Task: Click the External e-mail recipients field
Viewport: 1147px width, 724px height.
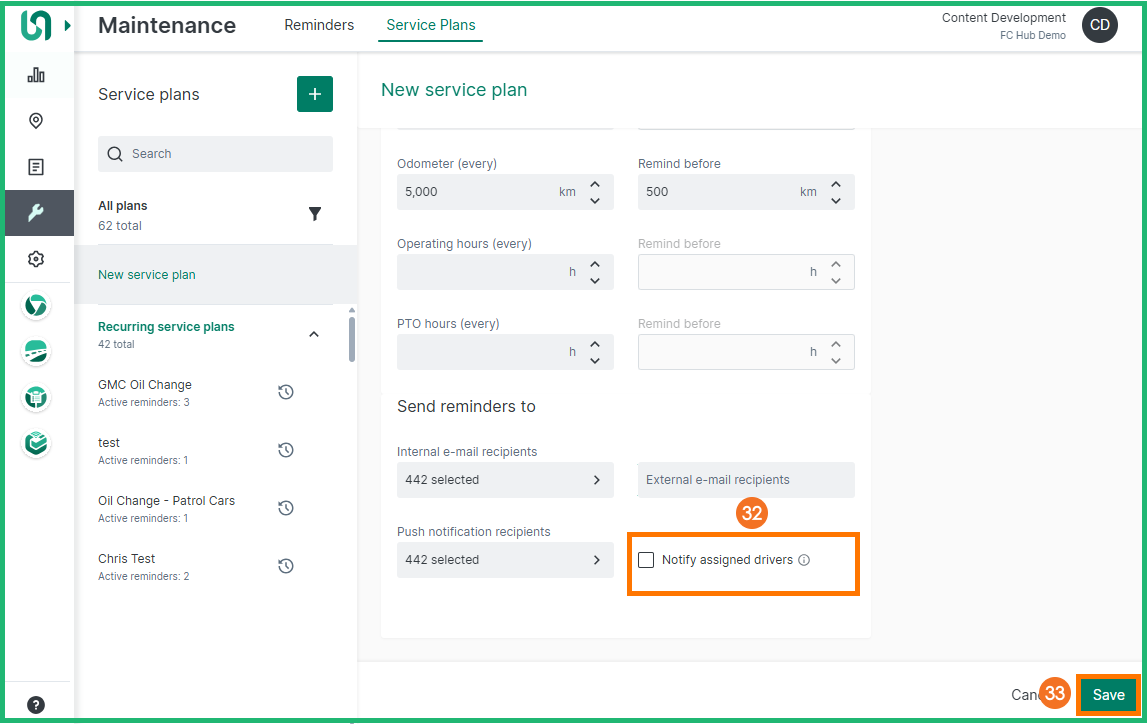Action: pyautogui.click(x=746, y=480)
